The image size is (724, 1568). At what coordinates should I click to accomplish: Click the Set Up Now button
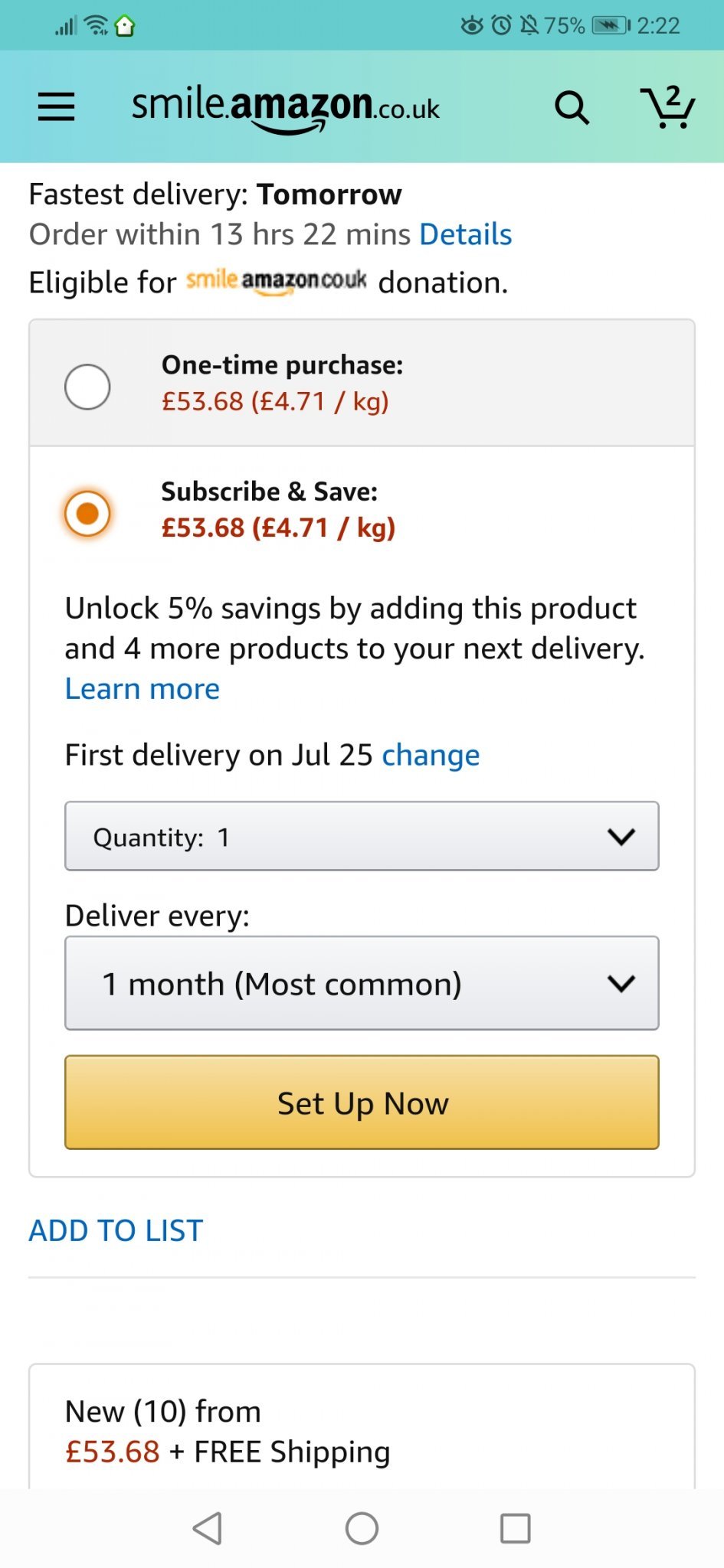click(x=362, y=1102)
